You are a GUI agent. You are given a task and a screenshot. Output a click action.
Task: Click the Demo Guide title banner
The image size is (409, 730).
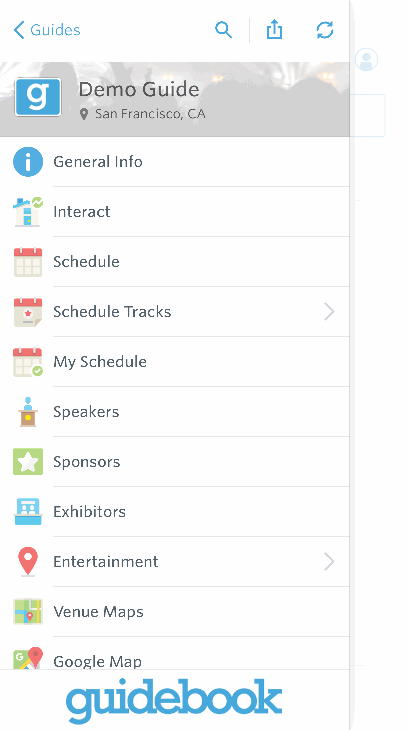click(x=174, y=99)
